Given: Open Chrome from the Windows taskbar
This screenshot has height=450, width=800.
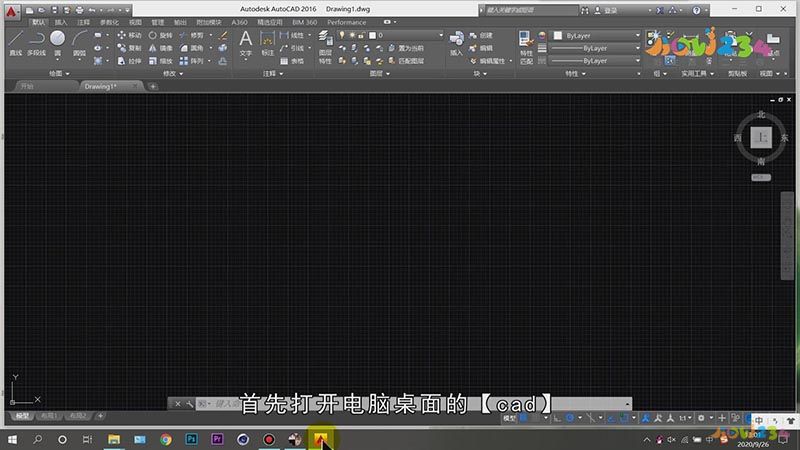Looking at the screenshot, I should tap(166, 439).
